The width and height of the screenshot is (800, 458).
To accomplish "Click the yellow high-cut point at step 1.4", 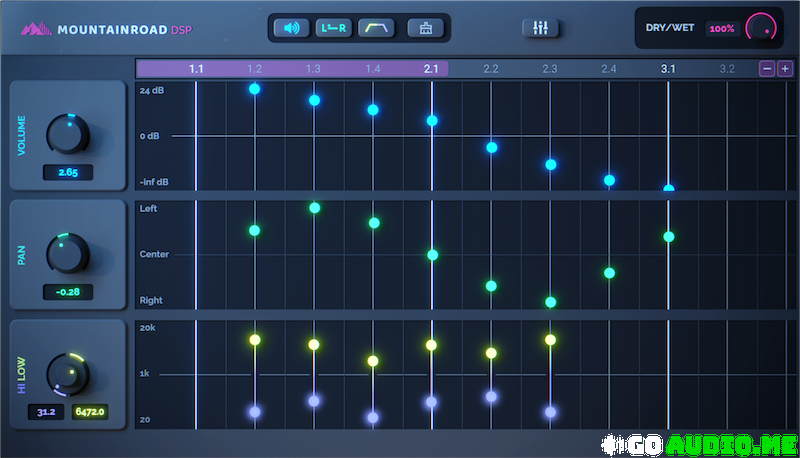I will (373, 361).
